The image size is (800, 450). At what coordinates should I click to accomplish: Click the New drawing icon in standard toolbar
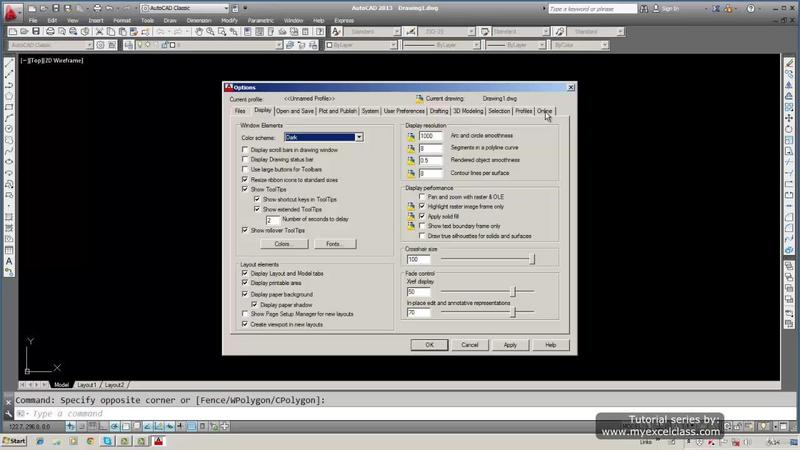tap(13, 32)
